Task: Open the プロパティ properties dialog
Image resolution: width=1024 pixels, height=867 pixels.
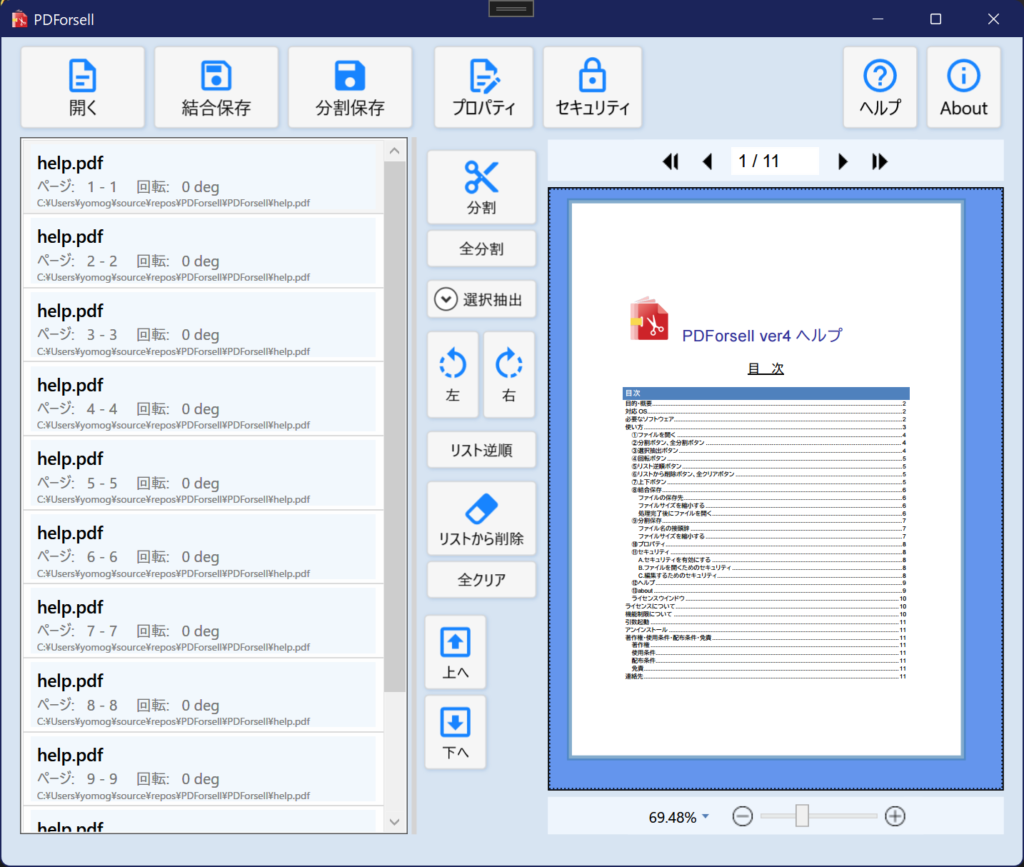Action: pyautogui.click(x=484, y=87)
